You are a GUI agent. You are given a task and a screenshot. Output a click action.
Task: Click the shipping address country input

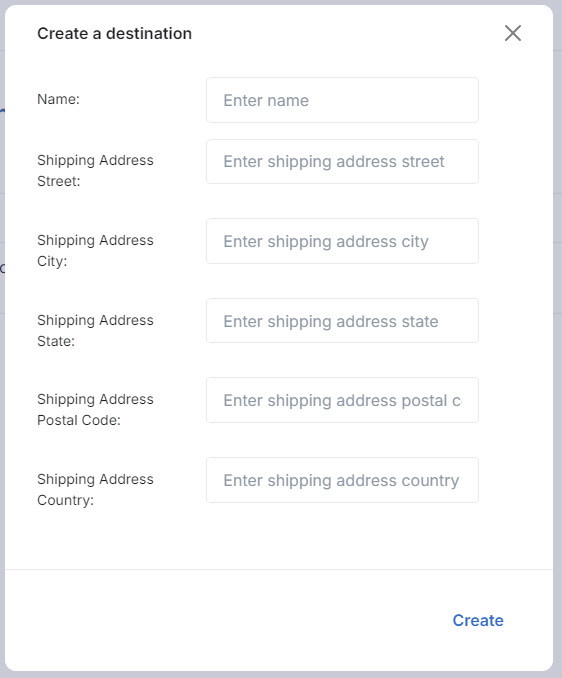tap(342, 480)
